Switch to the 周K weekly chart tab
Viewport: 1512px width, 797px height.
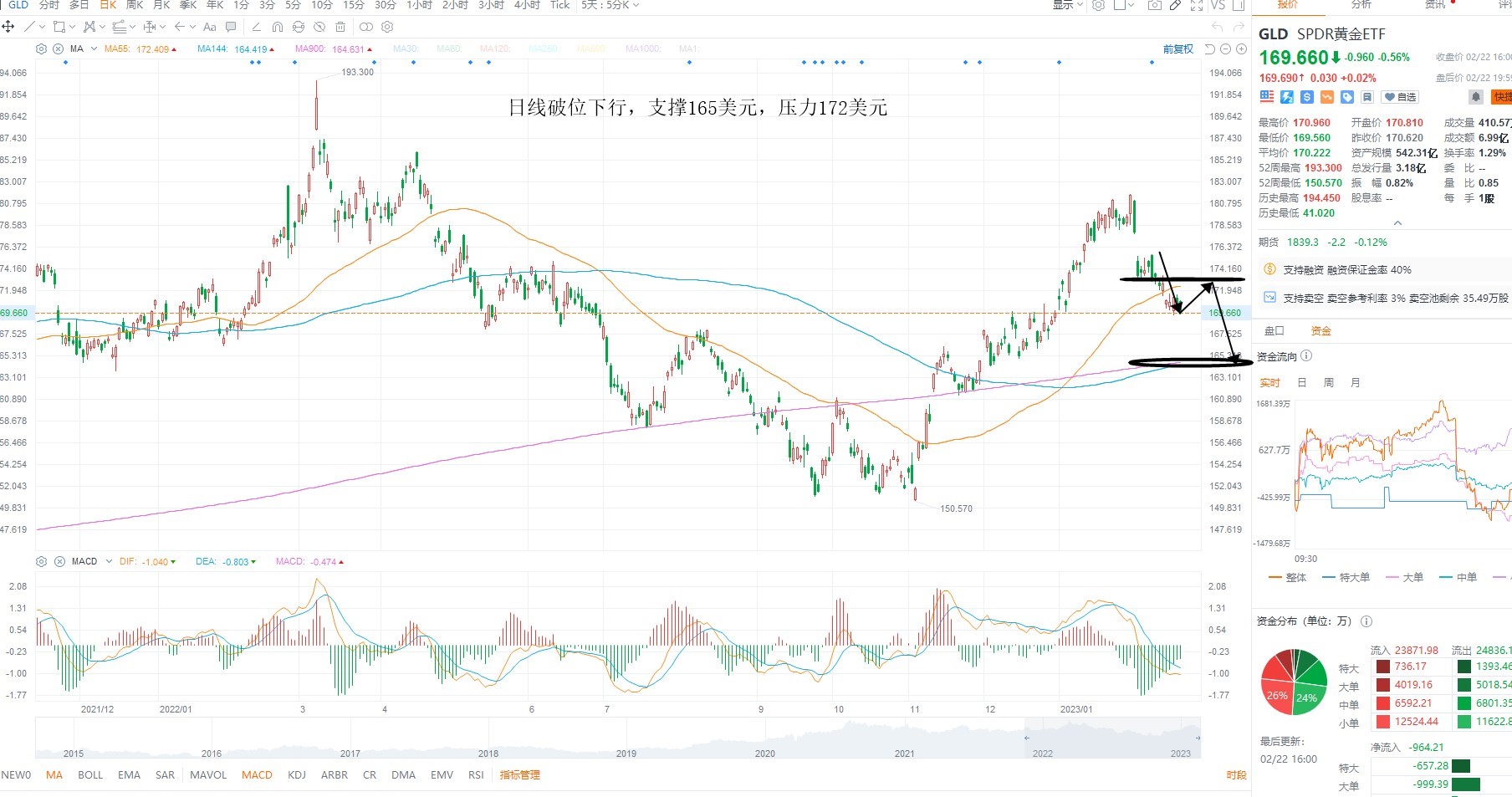pos(135,5)
